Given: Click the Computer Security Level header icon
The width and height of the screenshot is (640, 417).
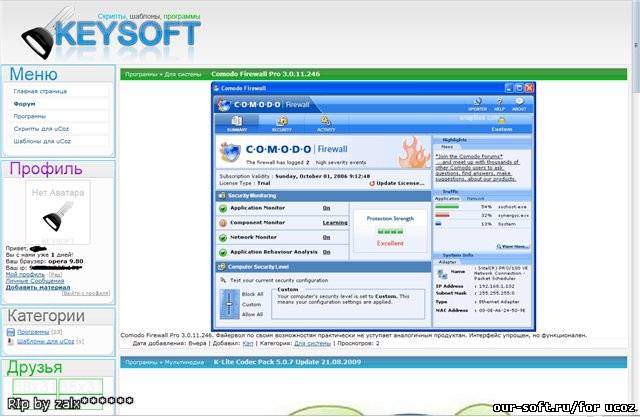Looking at the screenshot, I should tap(222, 267).
